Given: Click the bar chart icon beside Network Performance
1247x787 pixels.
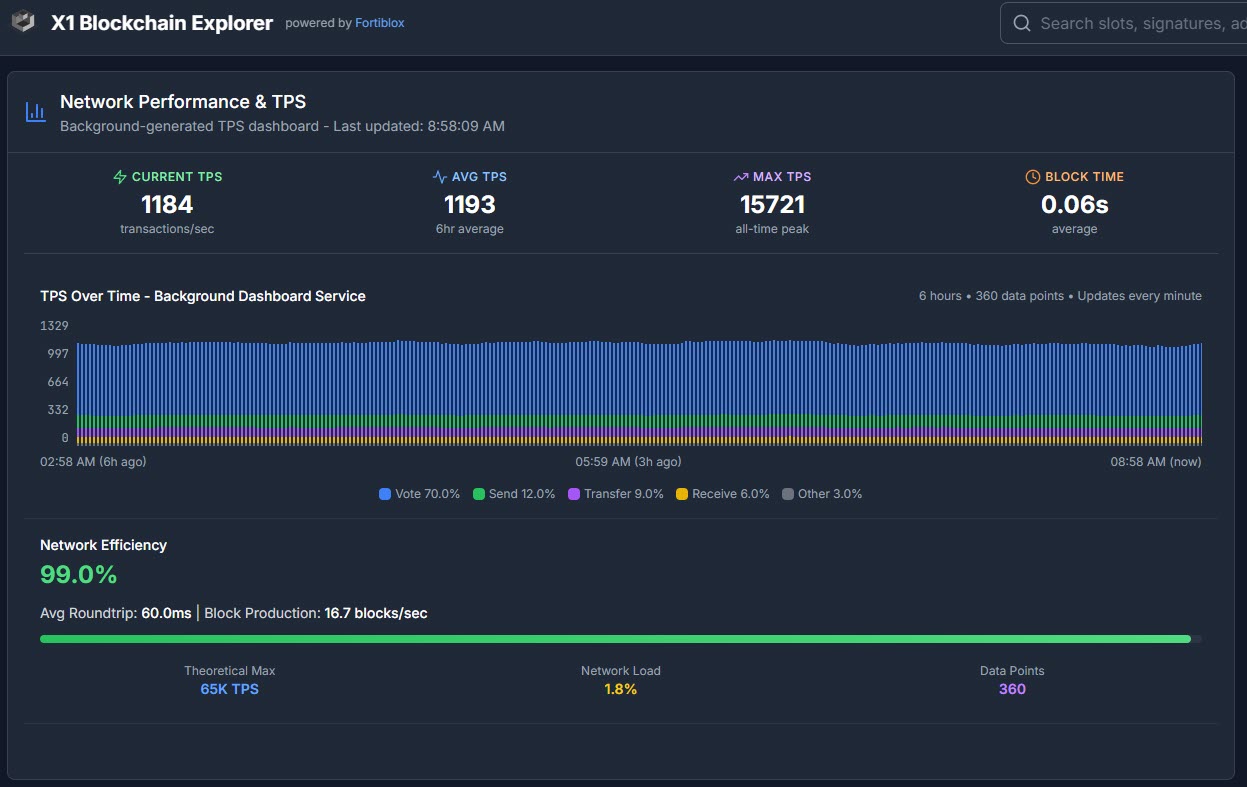Looking at the screenshot, I should [x=36, y=112].
